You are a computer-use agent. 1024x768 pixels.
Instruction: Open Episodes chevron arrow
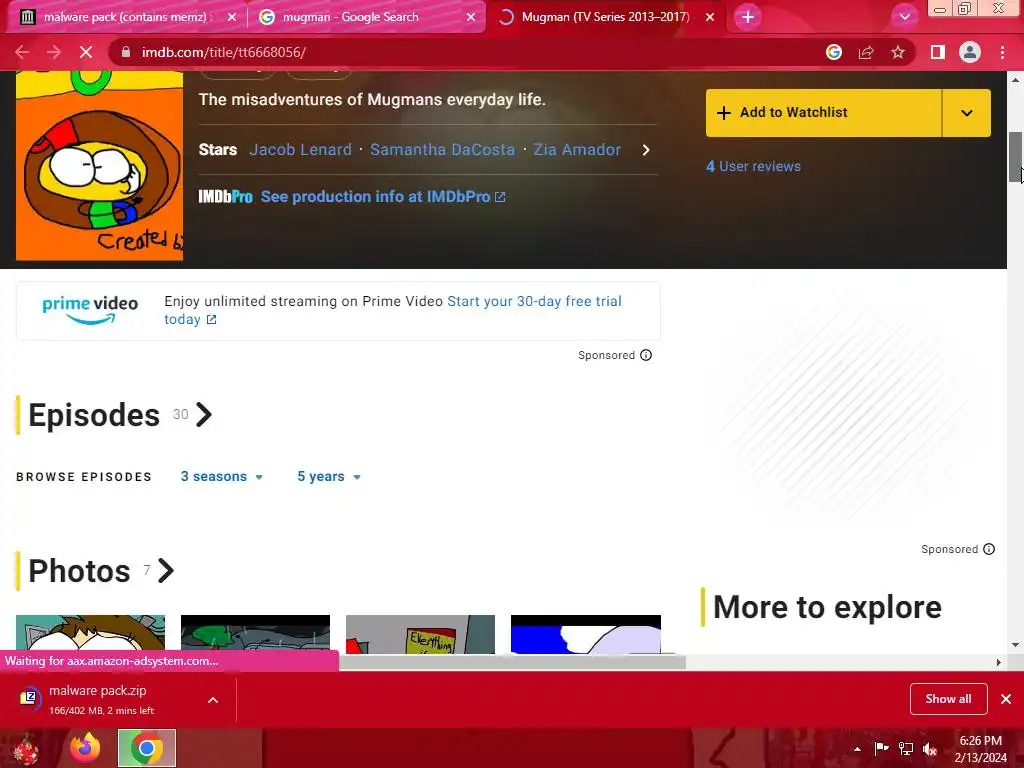coord(204,415)
